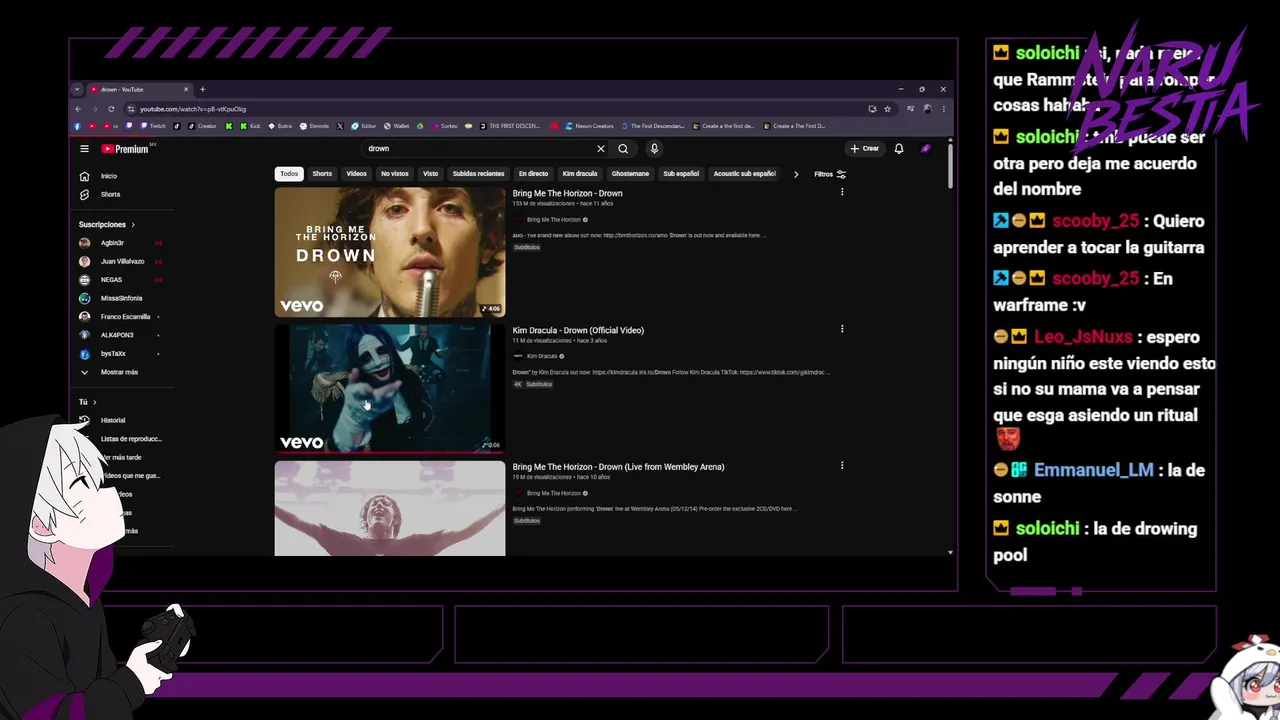Image resolution: width=1280 pixels, height=720 pixels.
Task: Start voice search with the microphone icon
Action: coord(654,149)
